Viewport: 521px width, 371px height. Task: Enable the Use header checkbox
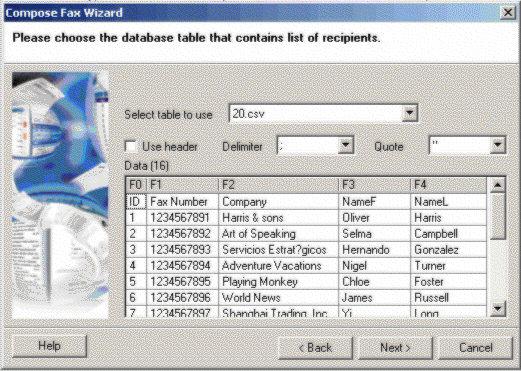coord(131,146)
